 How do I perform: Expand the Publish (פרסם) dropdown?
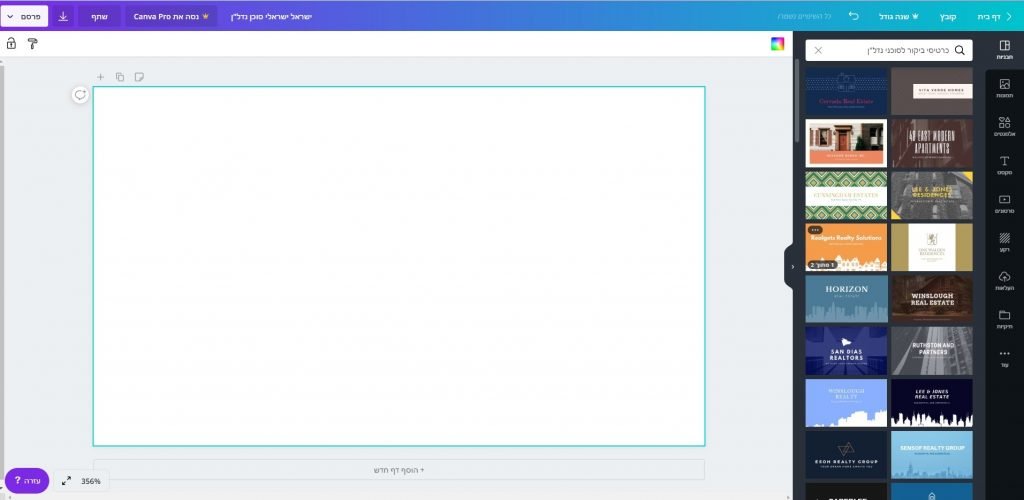point(24,16)
